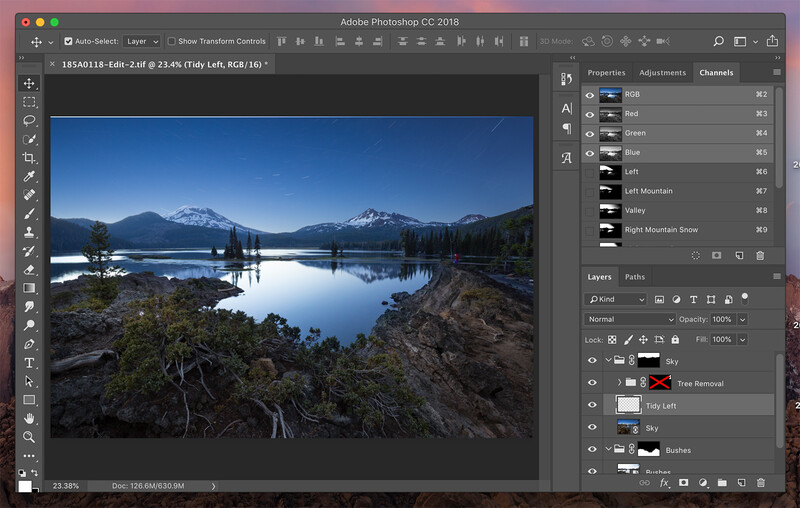Open the Kind filter dropdown
This screenshot has height=508, width=800.
point(616,299)
